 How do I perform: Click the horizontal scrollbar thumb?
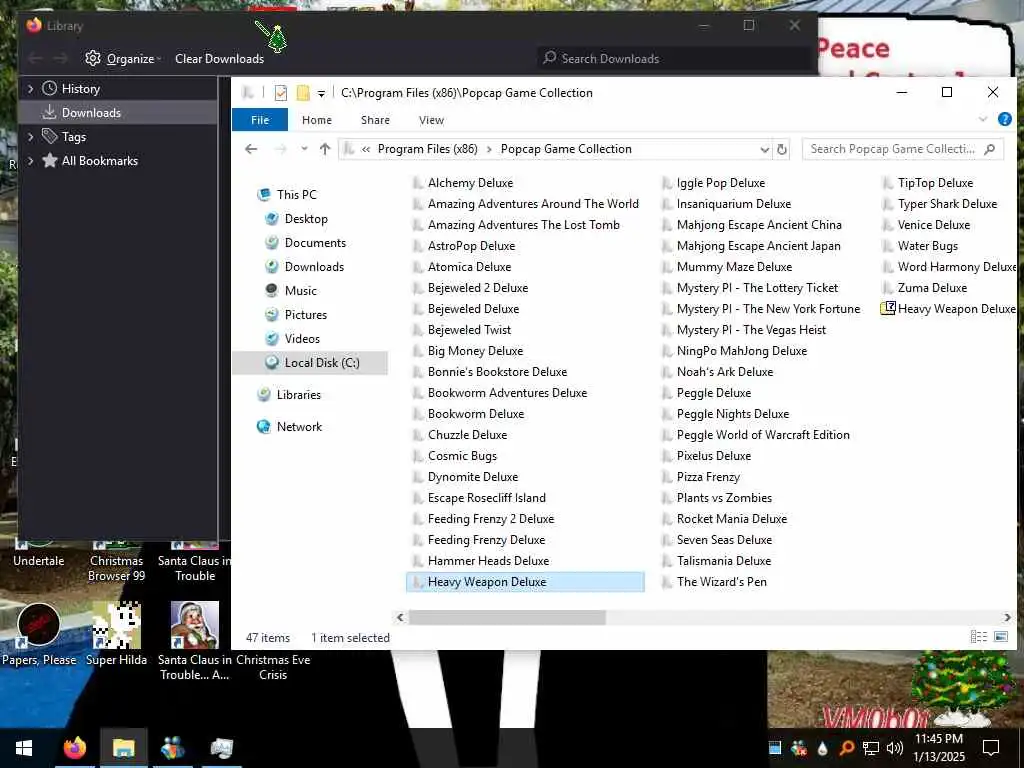coord(507,617)
